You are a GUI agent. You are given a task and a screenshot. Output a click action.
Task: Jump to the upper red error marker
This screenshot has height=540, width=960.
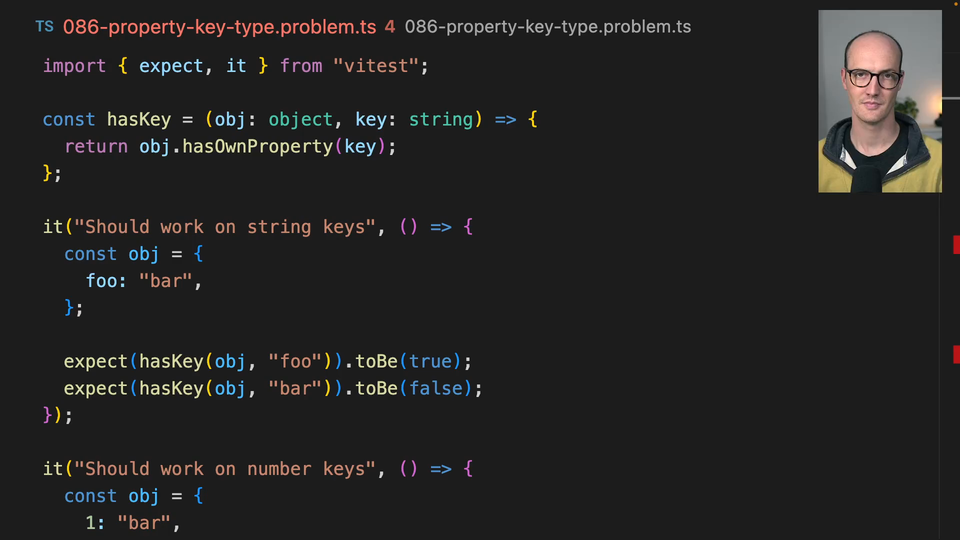956,244
